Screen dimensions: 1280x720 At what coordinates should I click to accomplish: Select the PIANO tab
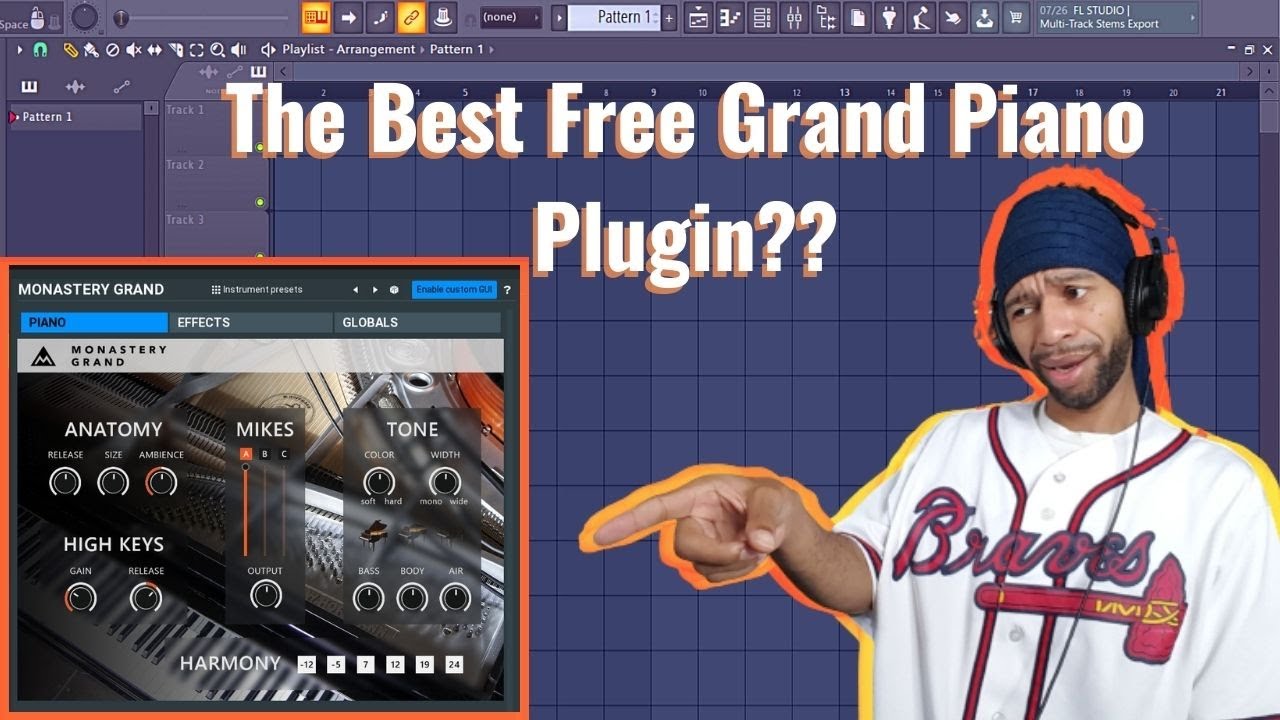94,322
